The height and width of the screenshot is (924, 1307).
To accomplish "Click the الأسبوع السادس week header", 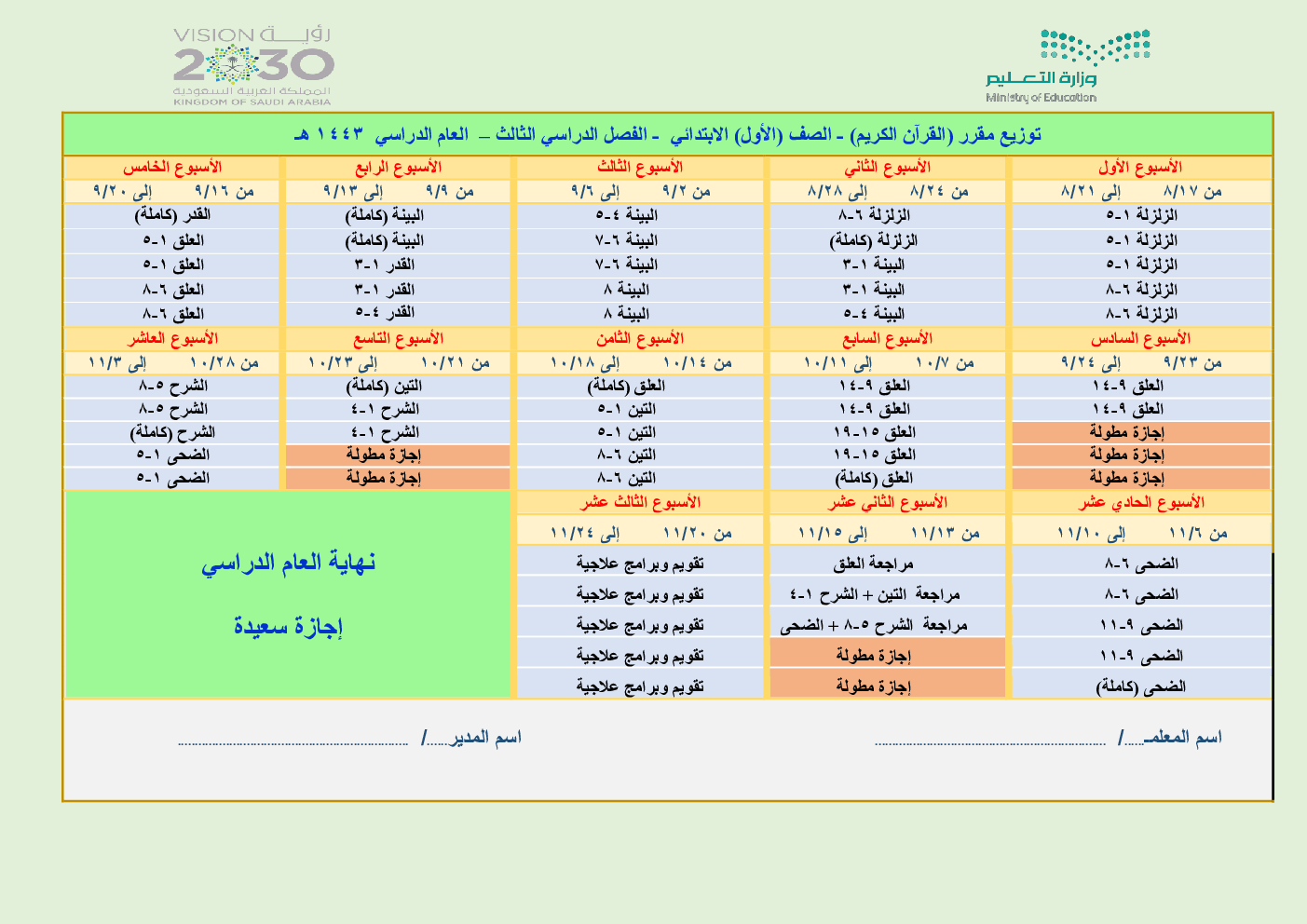I will coord(1140,338).
